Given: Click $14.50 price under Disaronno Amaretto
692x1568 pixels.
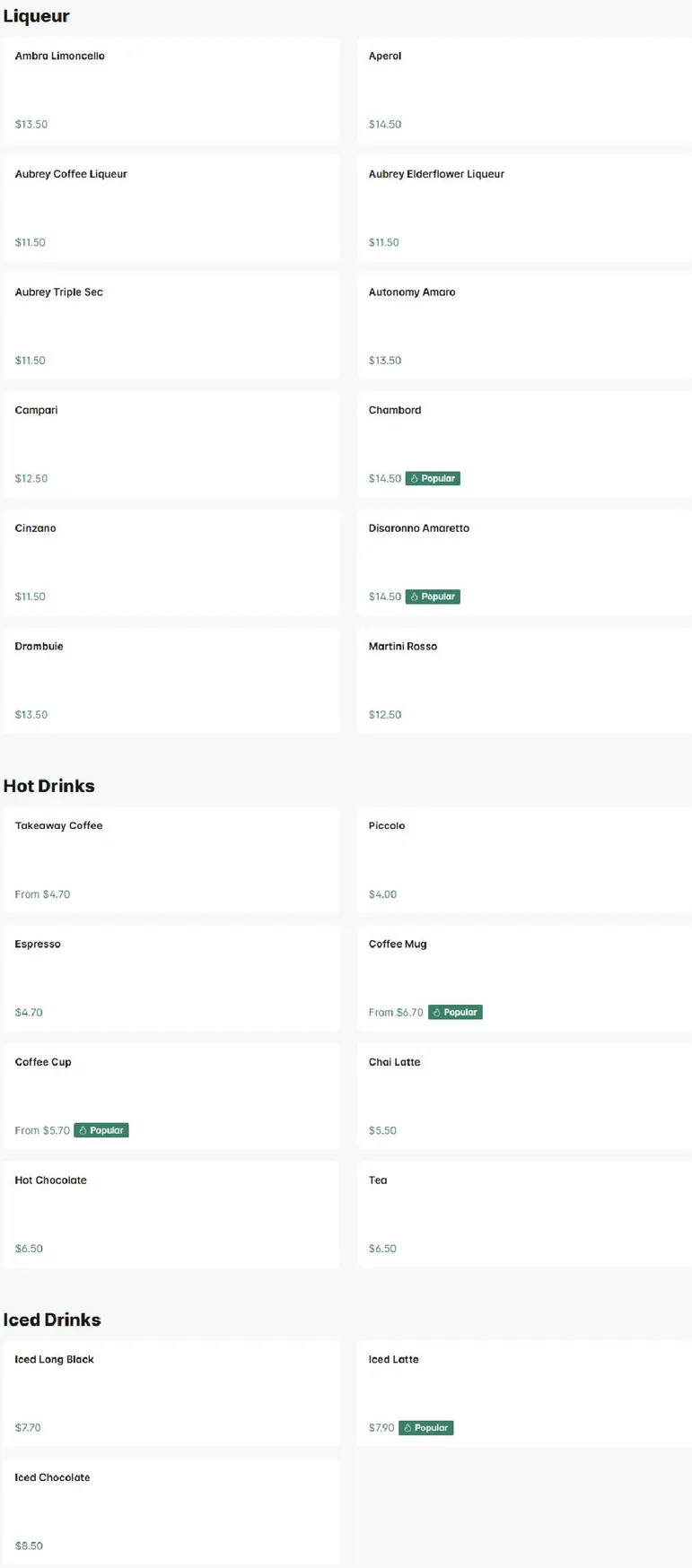Looking at the screenshot, I should (385, 597).
